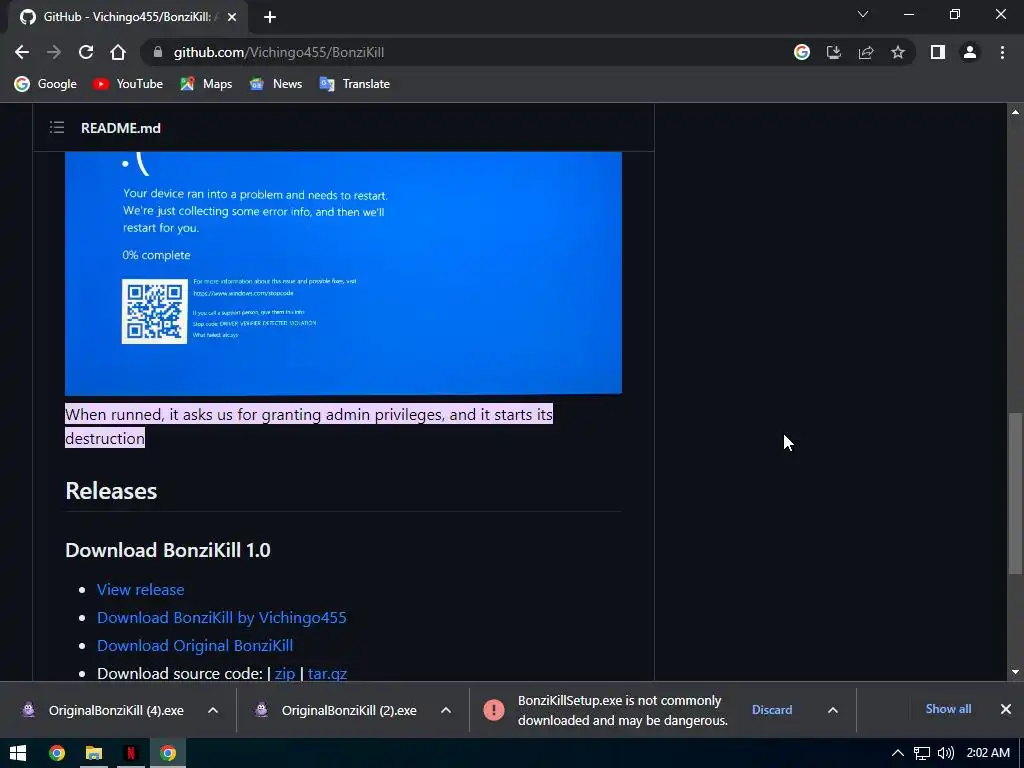Click the page scrollbar down arrow

click(1015, 672)
